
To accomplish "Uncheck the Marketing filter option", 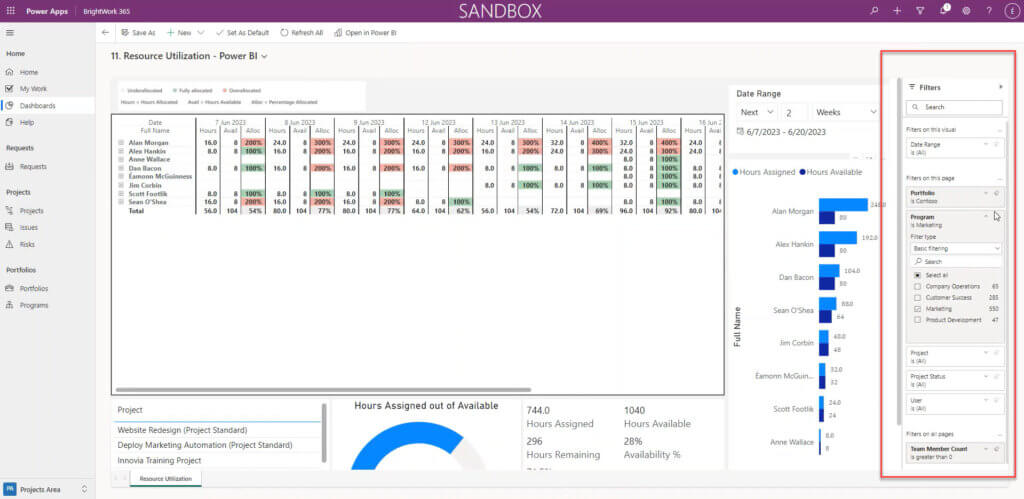I will click(918, 309).
